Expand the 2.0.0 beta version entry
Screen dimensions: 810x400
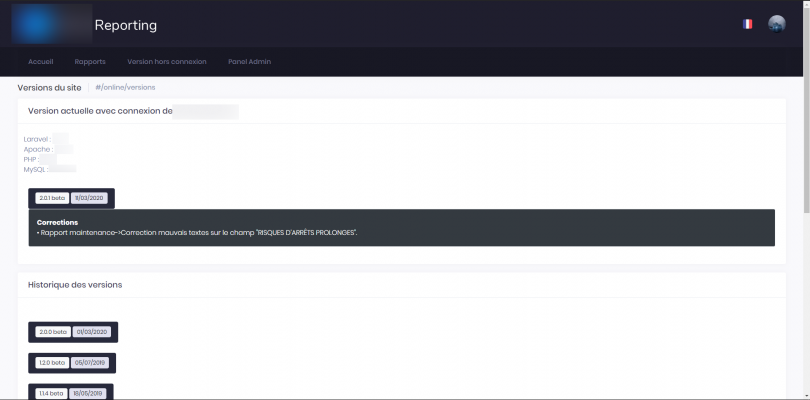tap(52, 331)
